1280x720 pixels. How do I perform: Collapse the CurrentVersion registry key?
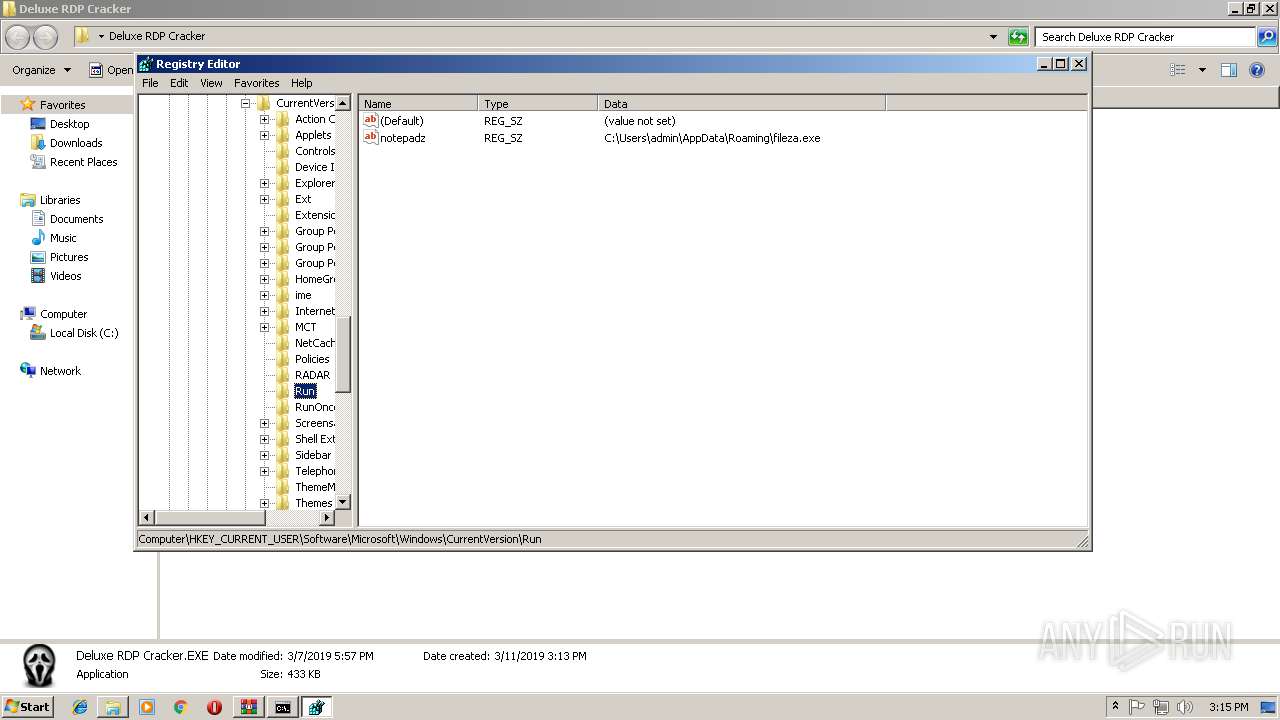point(245,103)
